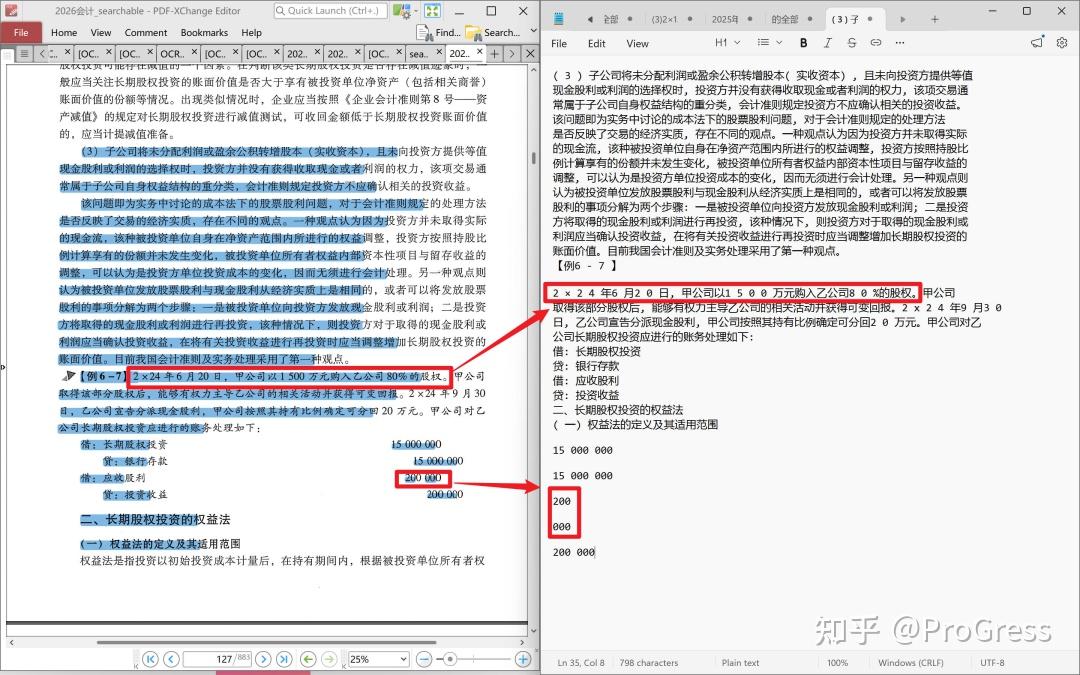Go to next view green arrow

coord(329,659)
